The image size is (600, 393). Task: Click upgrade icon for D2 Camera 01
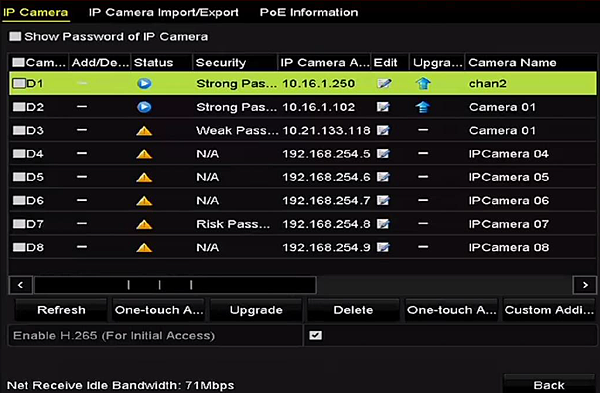423,107
